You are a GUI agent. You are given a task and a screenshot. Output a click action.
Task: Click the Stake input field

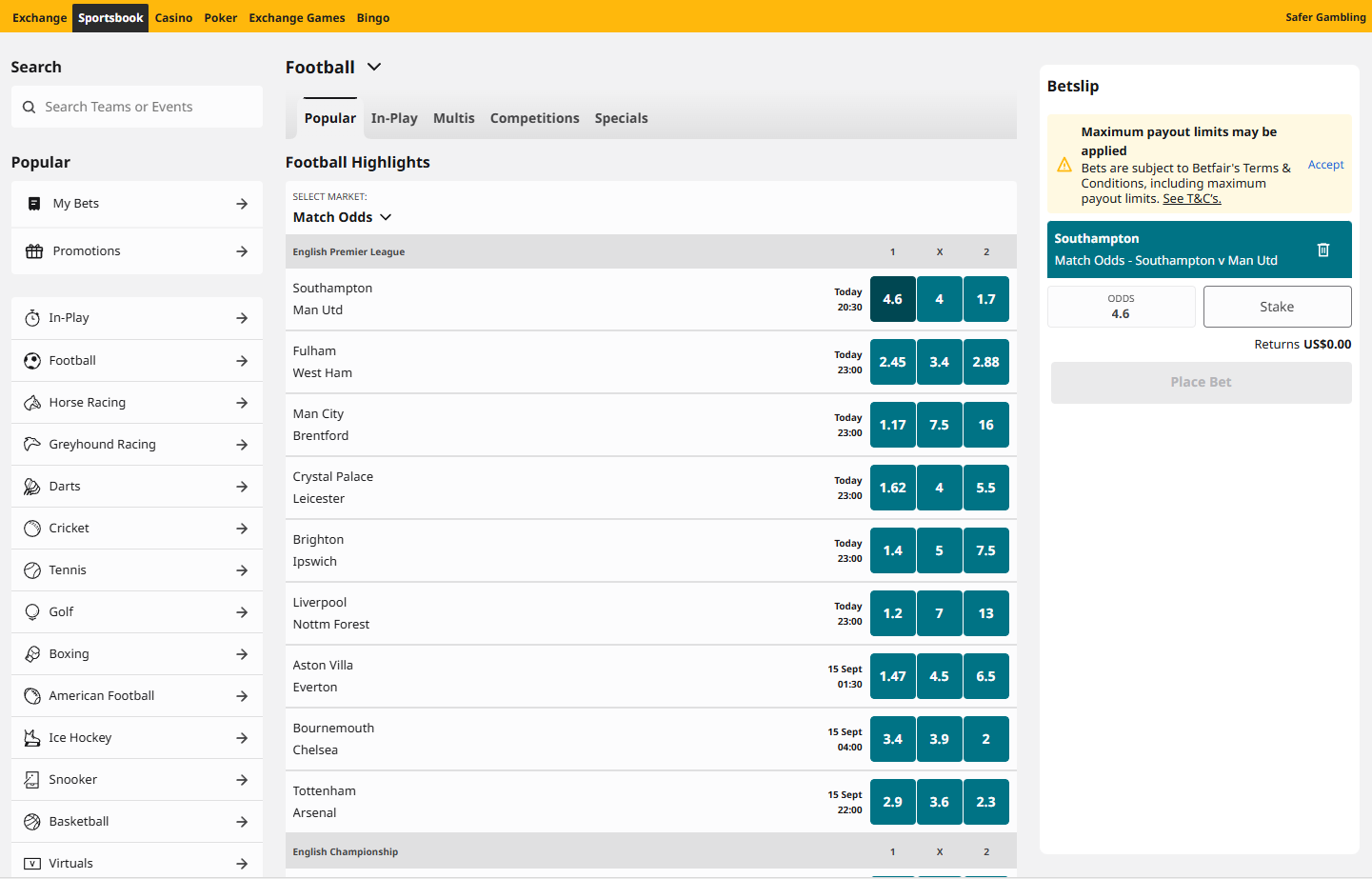coord(1278,307)
